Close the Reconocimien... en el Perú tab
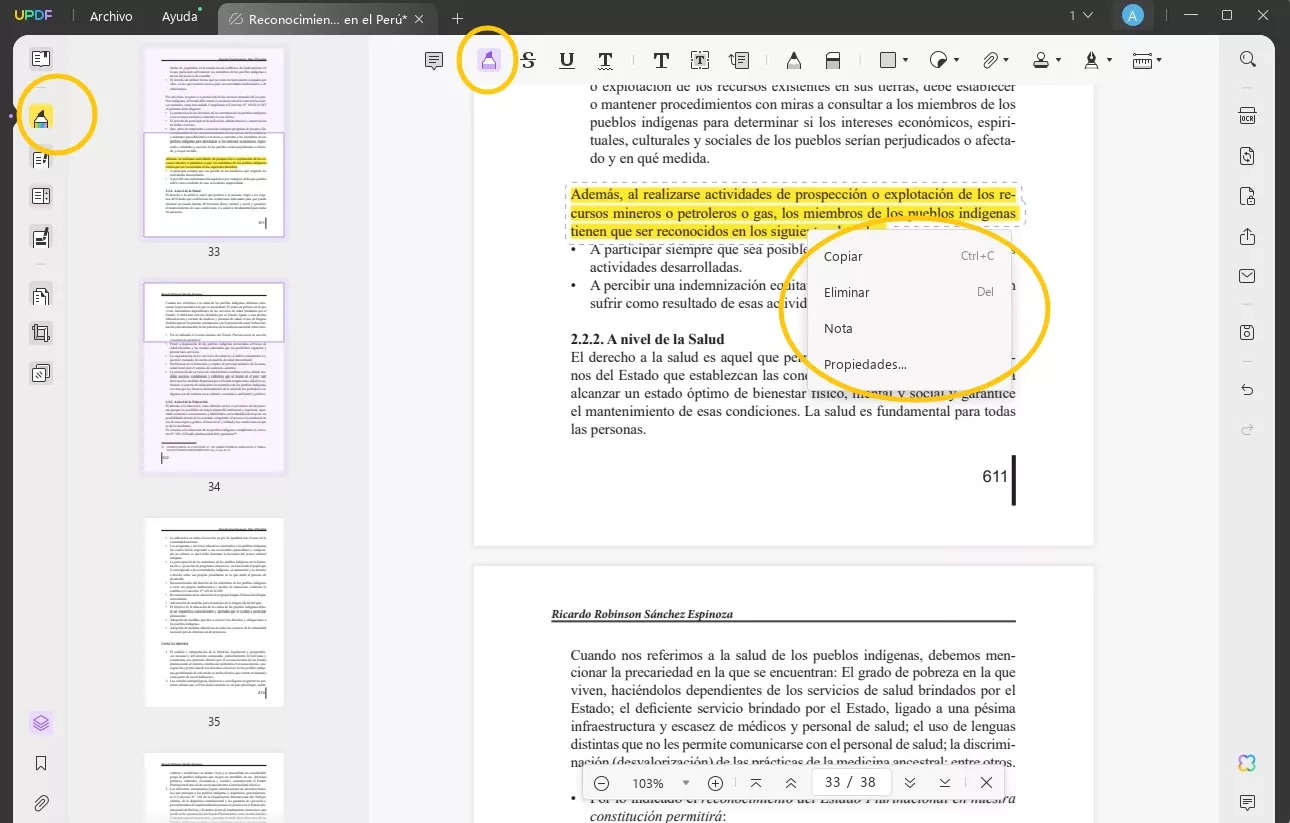Screen dimensions: 1290x823 pyautogui.click(x=420, y=19)
